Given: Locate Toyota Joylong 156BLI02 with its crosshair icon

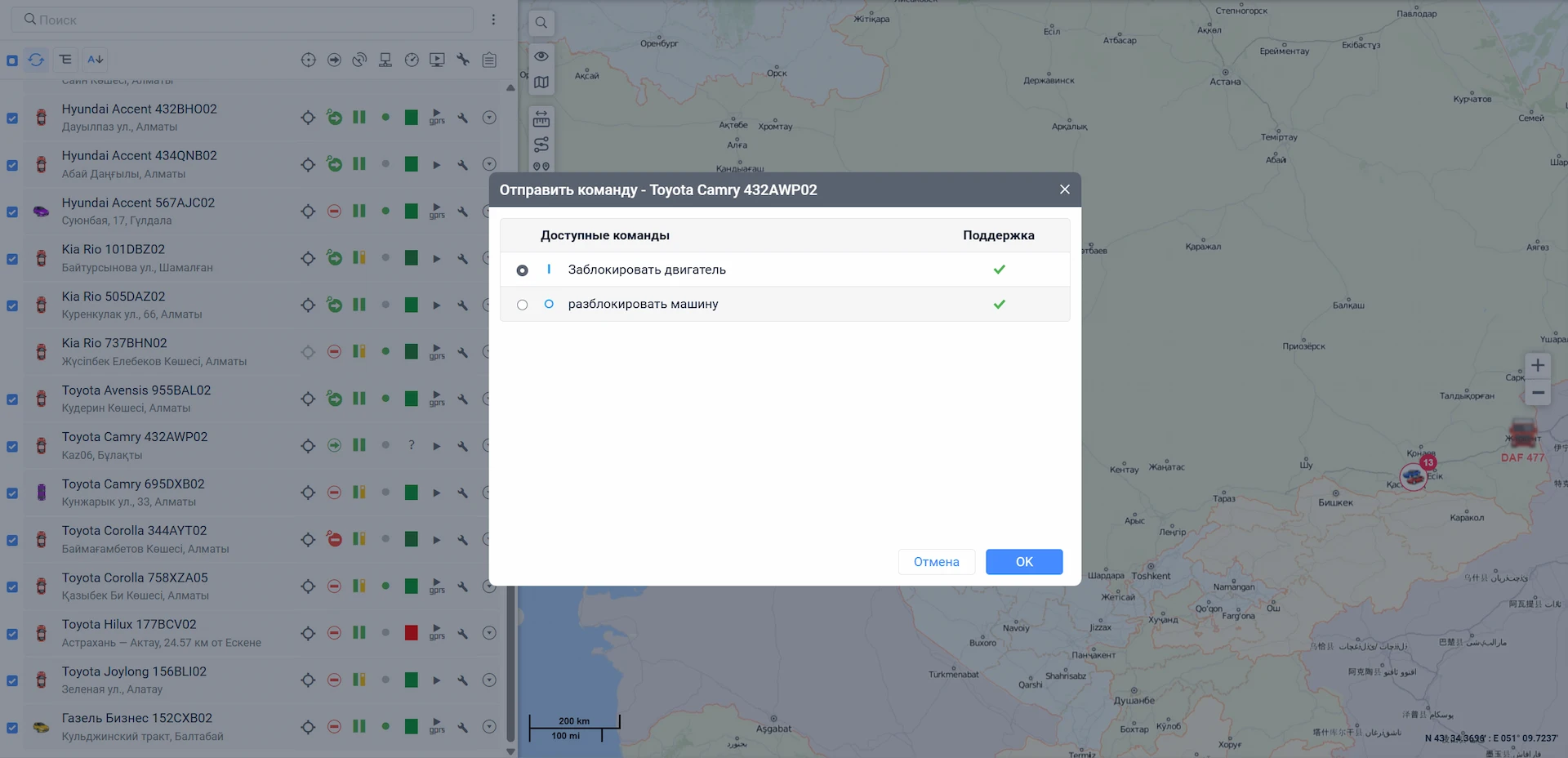Looking at the screenshot, I should [x=308, y=680].
